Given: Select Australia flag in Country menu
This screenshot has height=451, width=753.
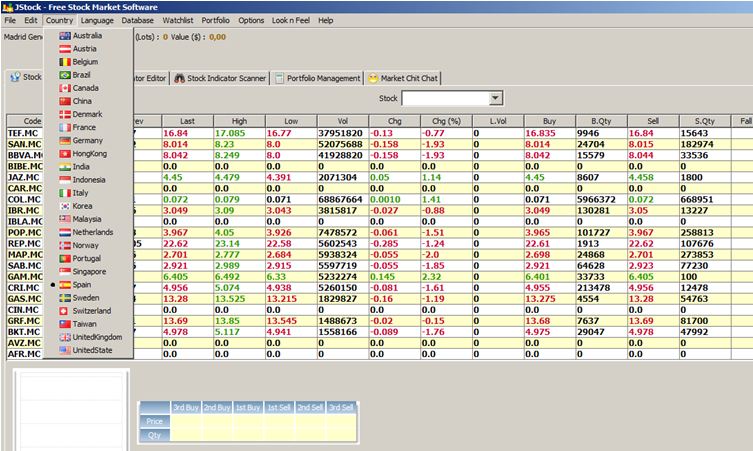Looking at the screenshot, I should point(65,36).
